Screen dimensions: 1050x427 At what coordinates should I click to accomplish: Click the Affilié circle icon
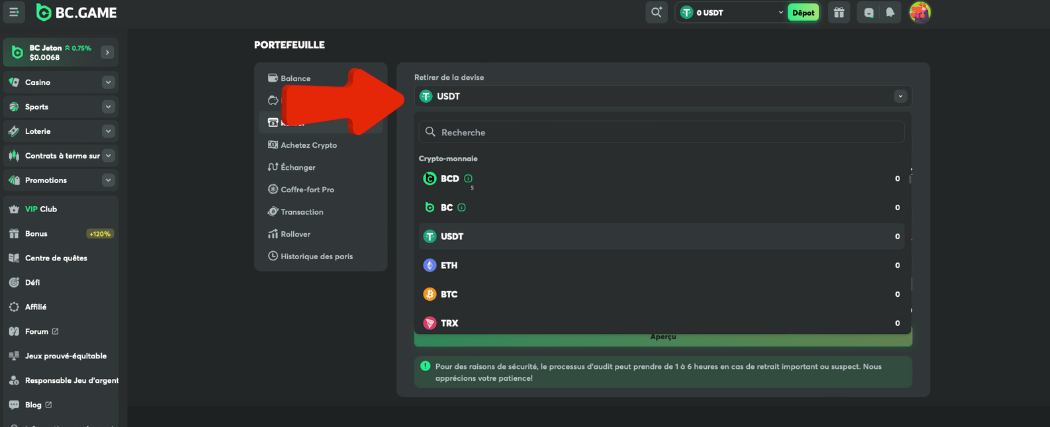pos(13,307)
